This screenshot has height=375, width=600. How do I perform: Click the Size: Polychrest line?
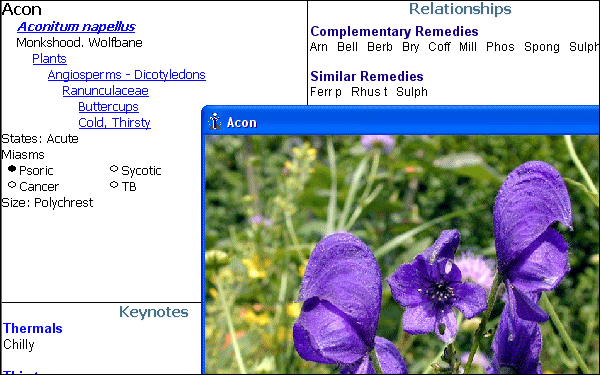click(47, 203)
